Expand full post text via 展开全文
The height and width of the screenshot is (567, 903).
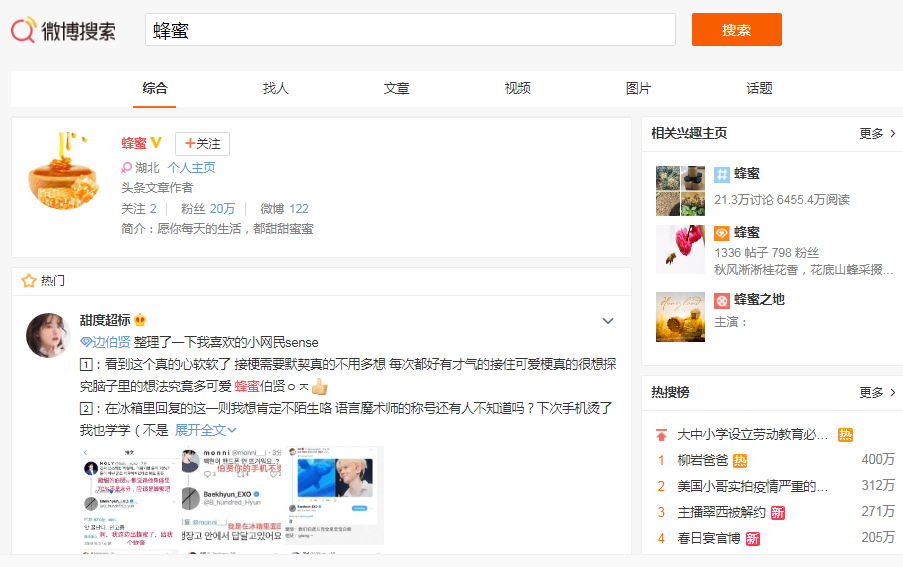(205, 429)
